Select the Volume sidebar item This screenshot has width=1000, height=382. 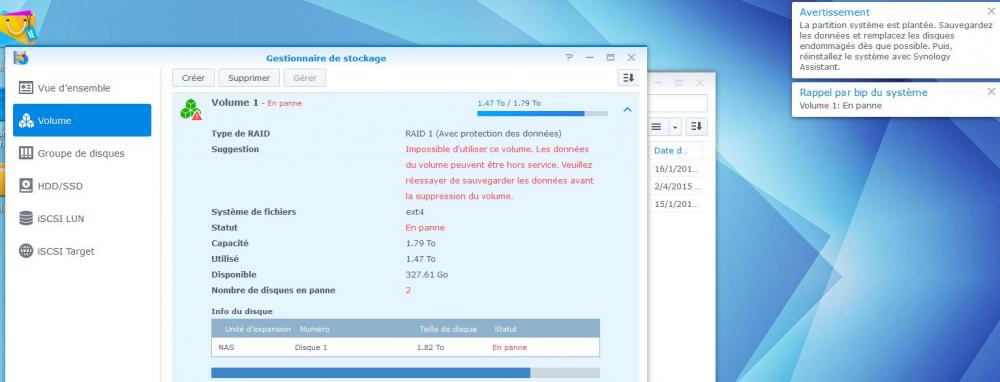pyautogui.click(x=82, y=121)
